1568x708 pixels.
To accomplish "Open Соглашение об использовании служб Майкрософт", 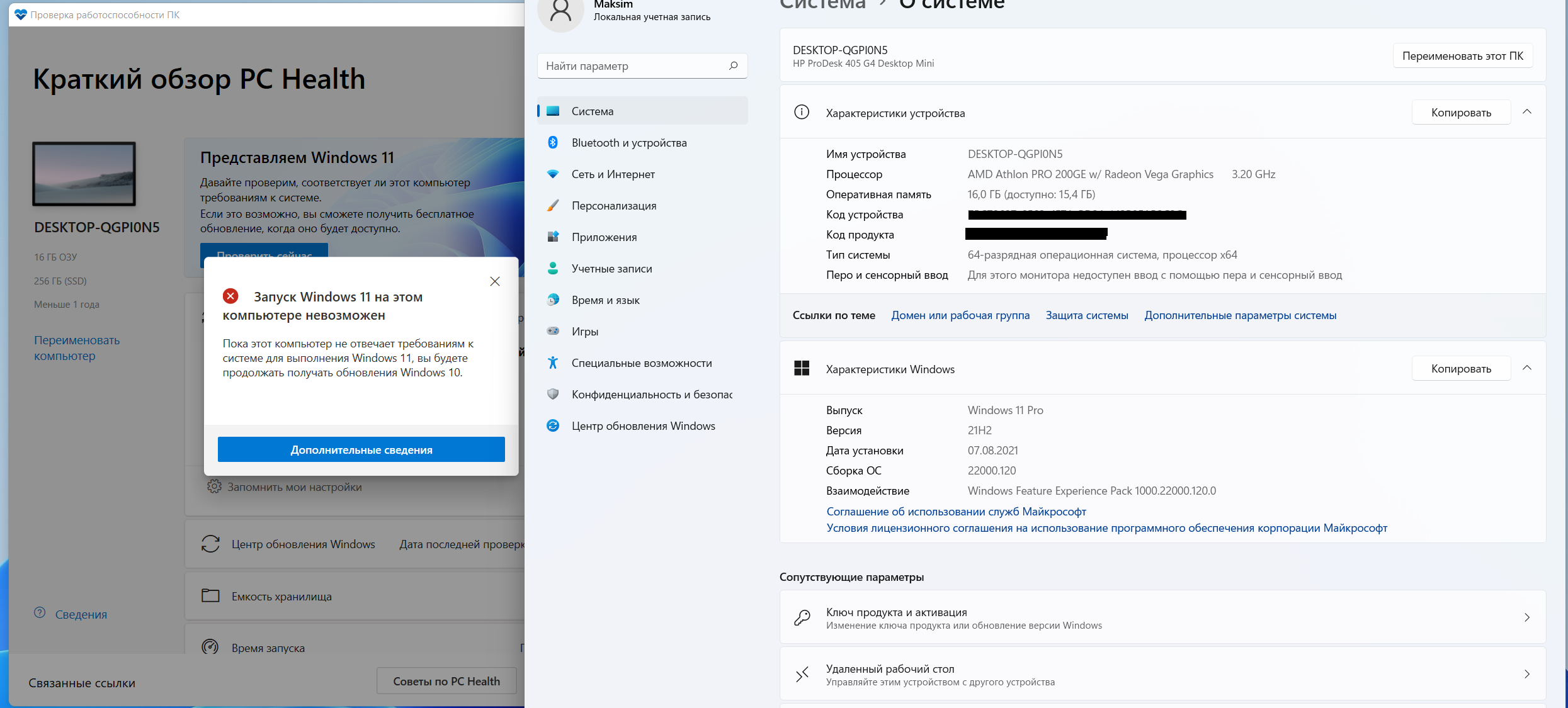I will [x=956, y=512].
